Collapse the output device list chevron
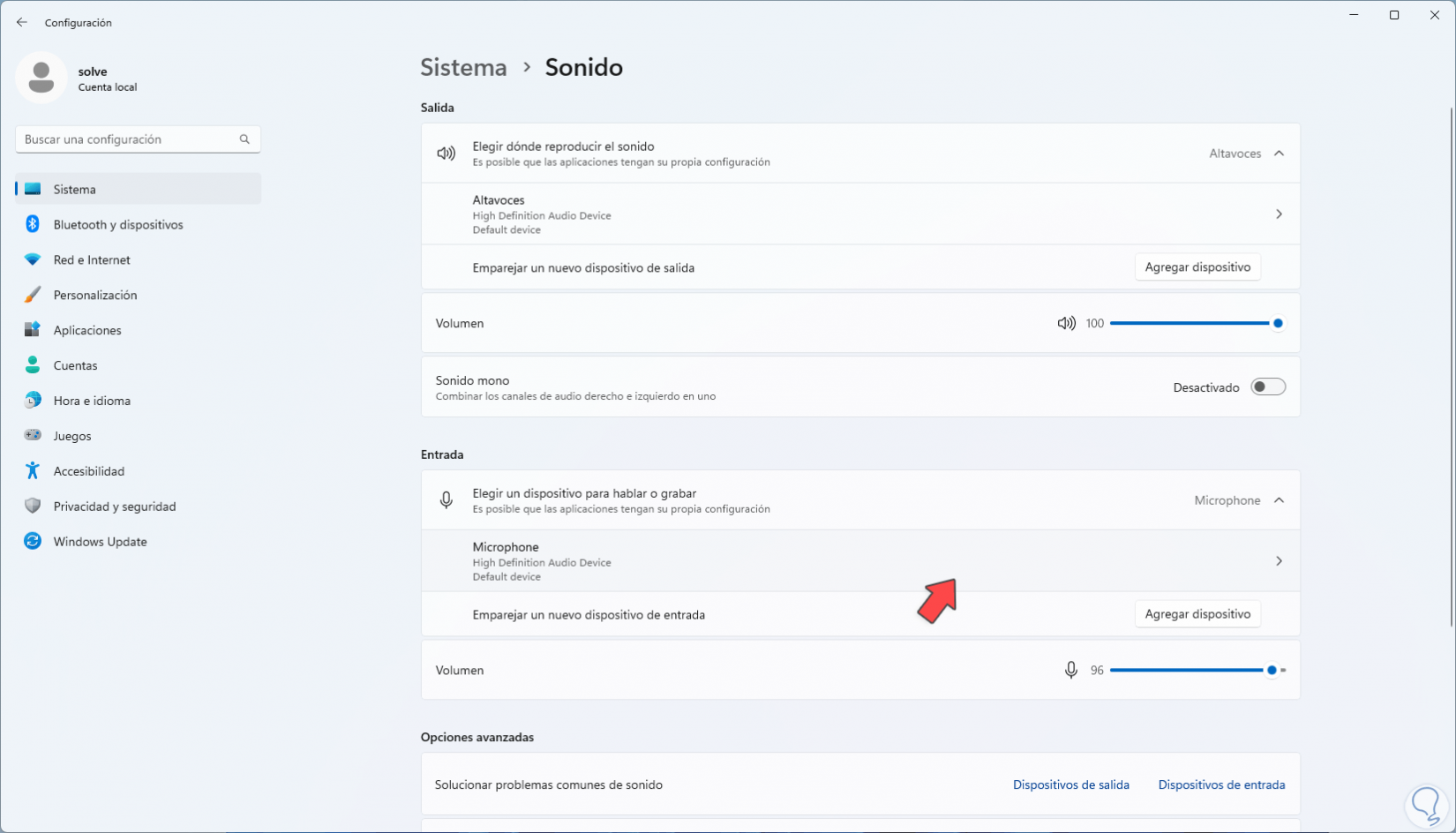This screenshot has width=1456, height=833. (x=1279, y=154)
